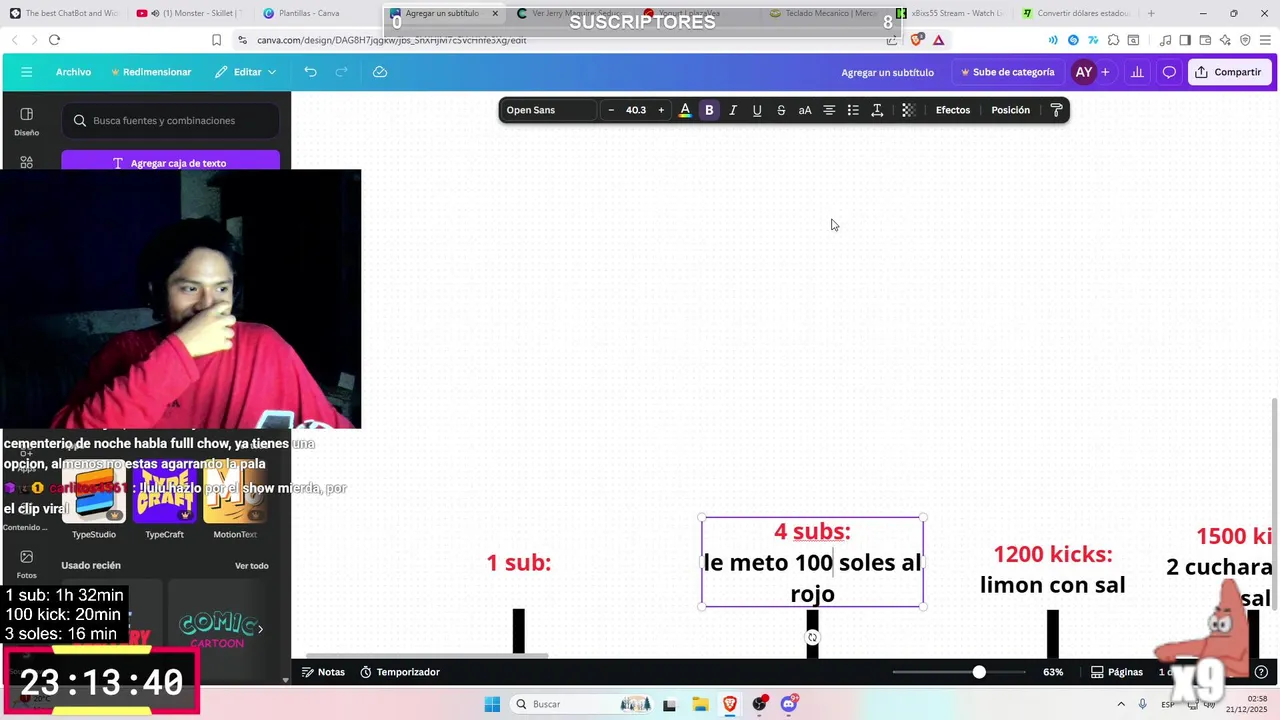Click the 1200 kicks: heading on canvas
This screenshot has height=720, width=1280.
[x=1053, y=554]
